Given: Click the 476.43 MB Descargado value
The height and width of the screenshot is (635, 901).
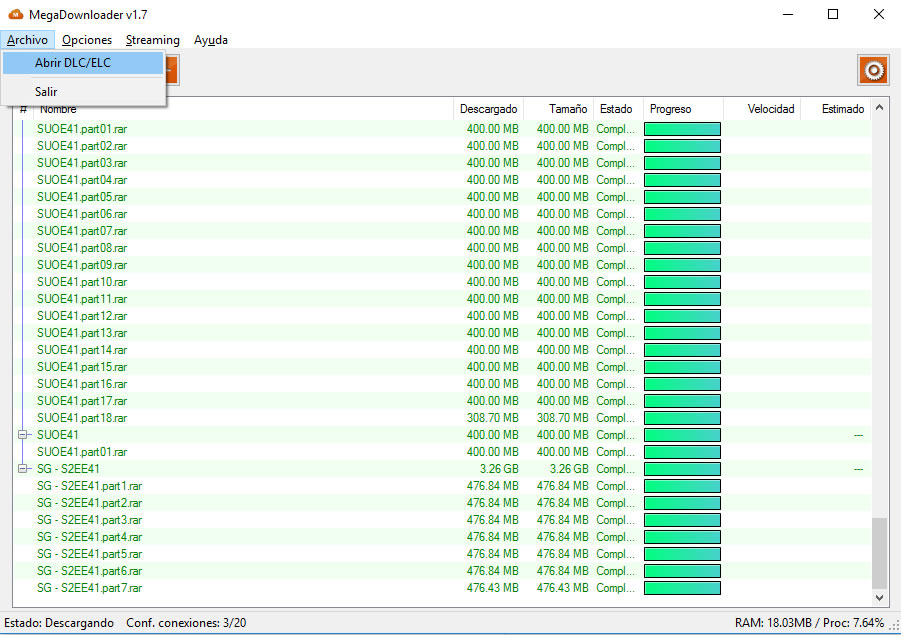Looking at the screenshot, I should [x=492, y=588].
